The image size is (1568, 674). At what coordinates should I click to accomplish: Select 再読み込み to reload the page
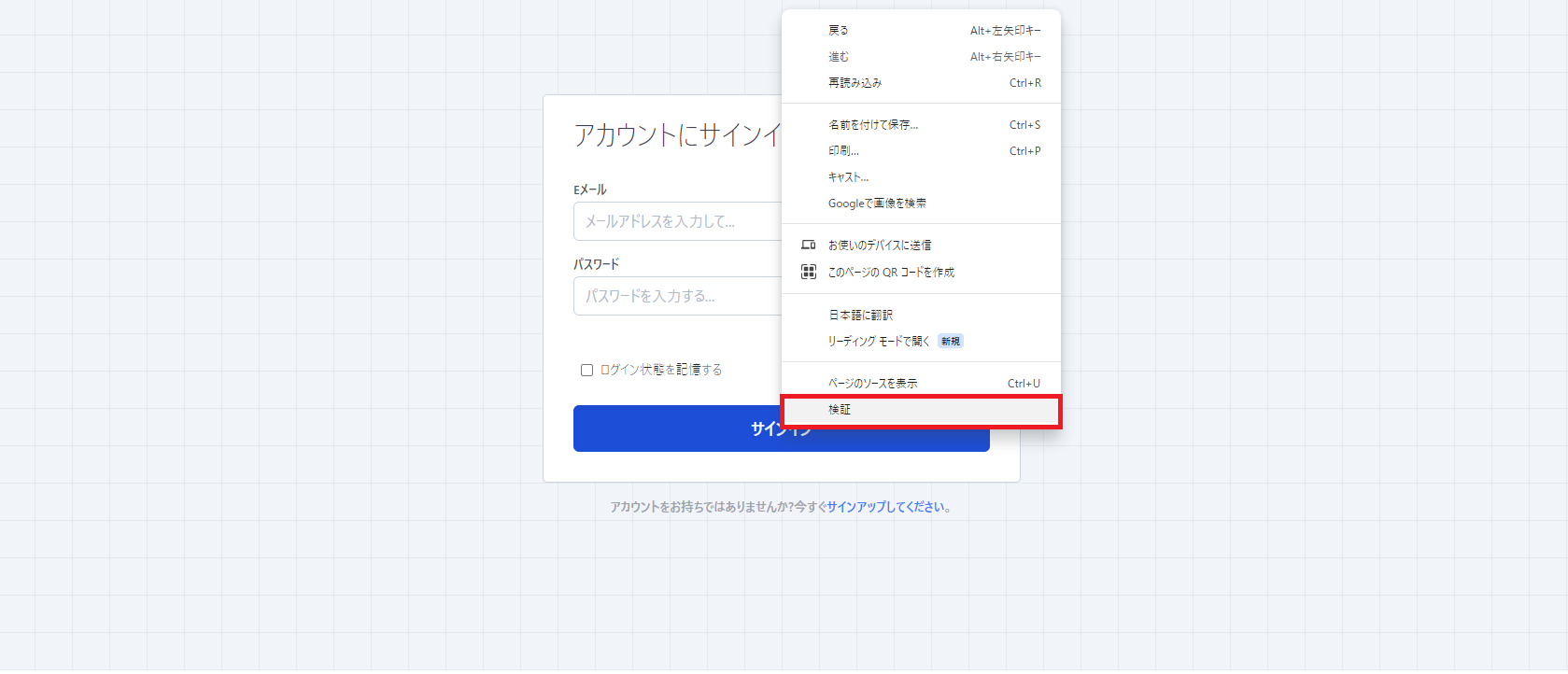pyautogui.click(x=921, y=83)
